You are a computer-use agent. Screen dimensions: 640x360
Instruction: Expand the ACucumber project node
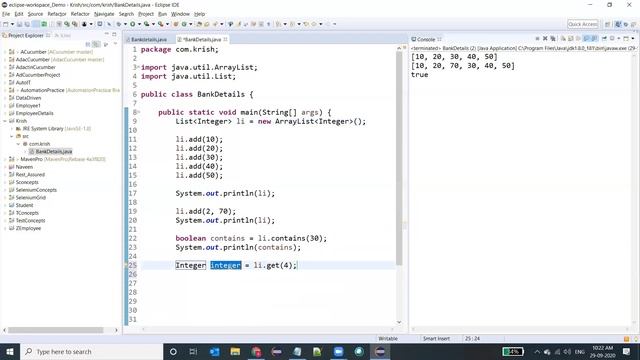(x=5, y=52)
